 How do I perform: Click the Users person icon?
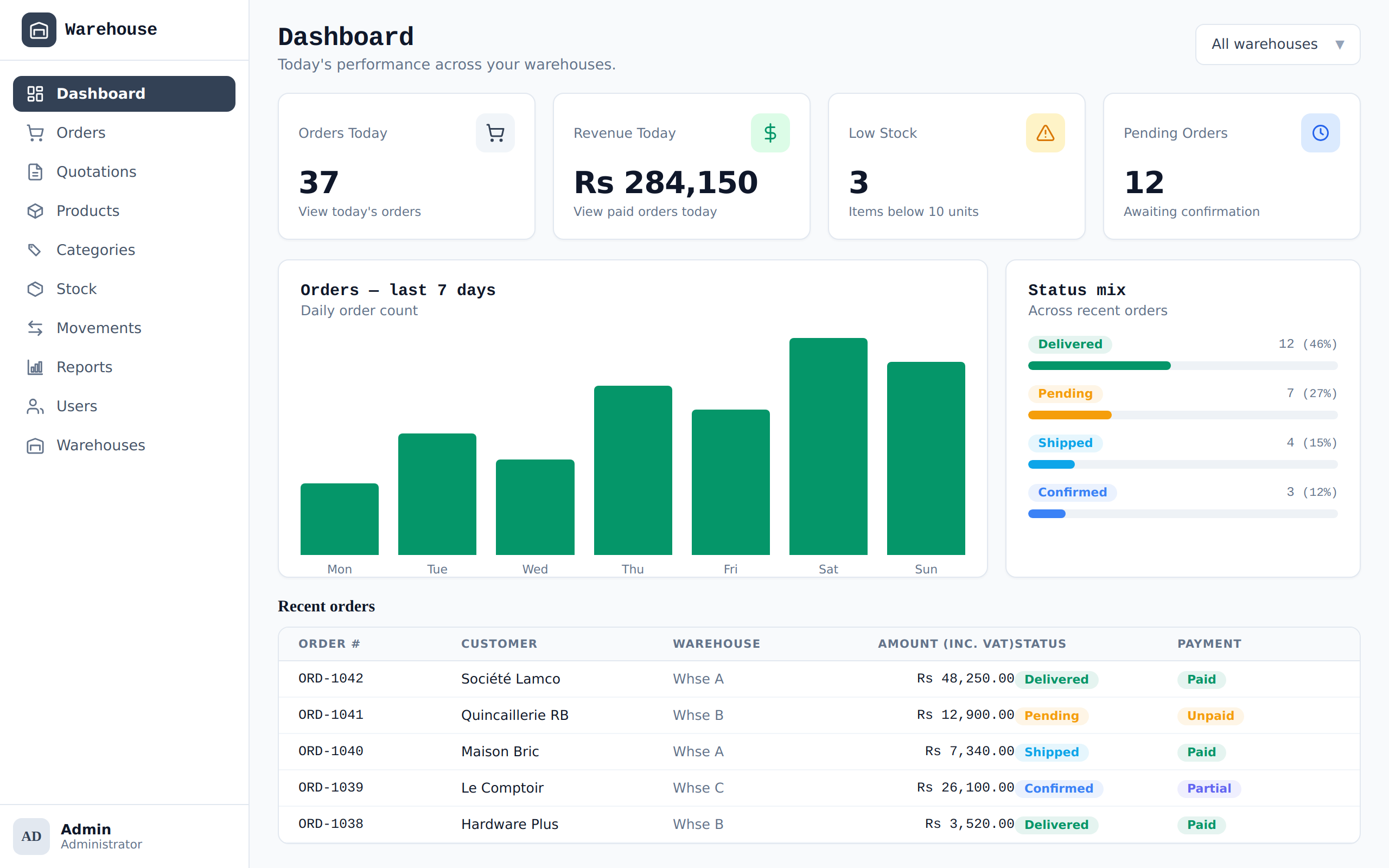coord(36,406)
